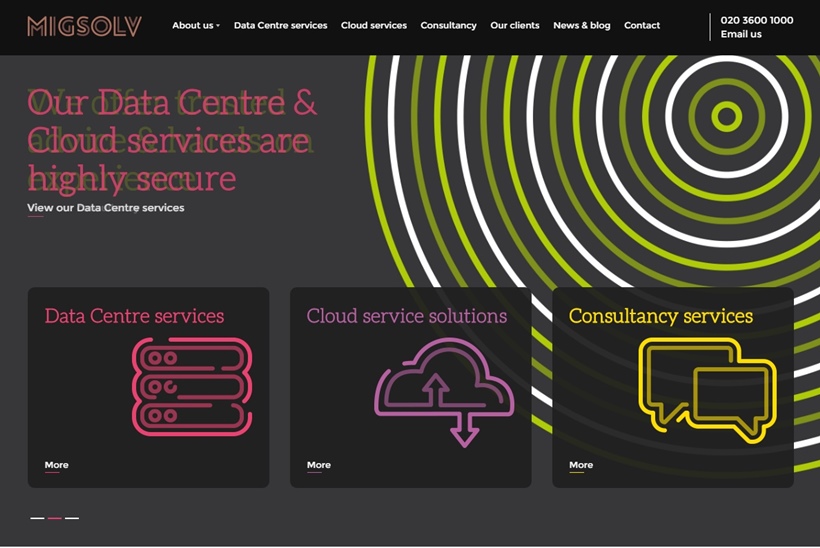820x548 pixels.
Task: Switch to the third carousel slide indicator
Action: click(x=72, y=518)
